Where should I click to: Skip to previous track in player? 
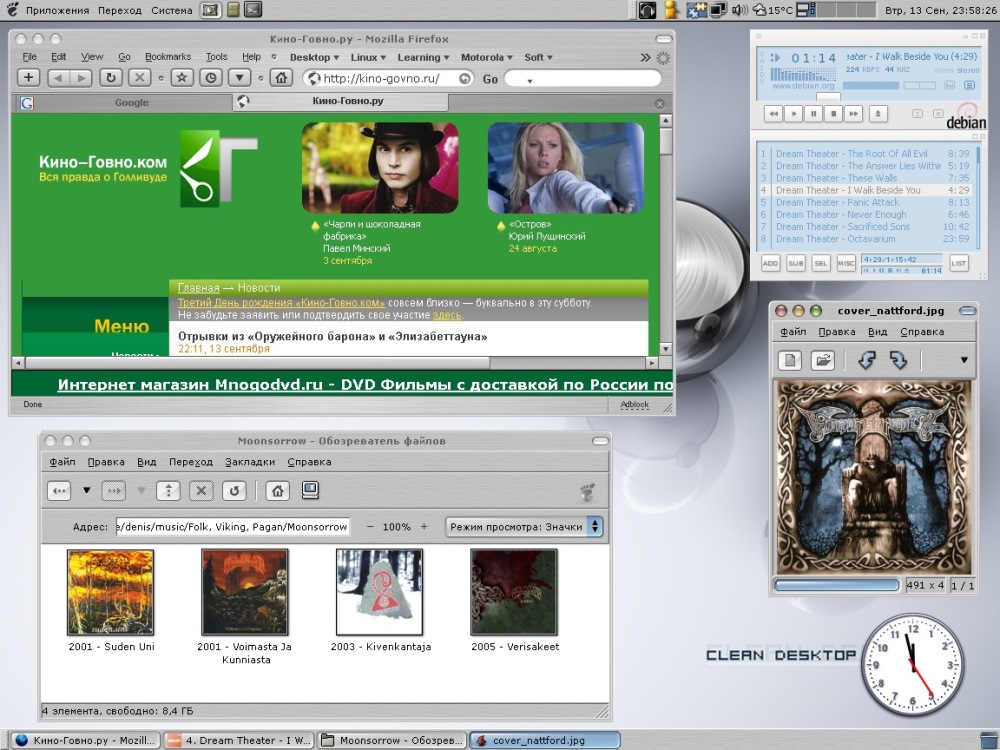click(774, 114)
